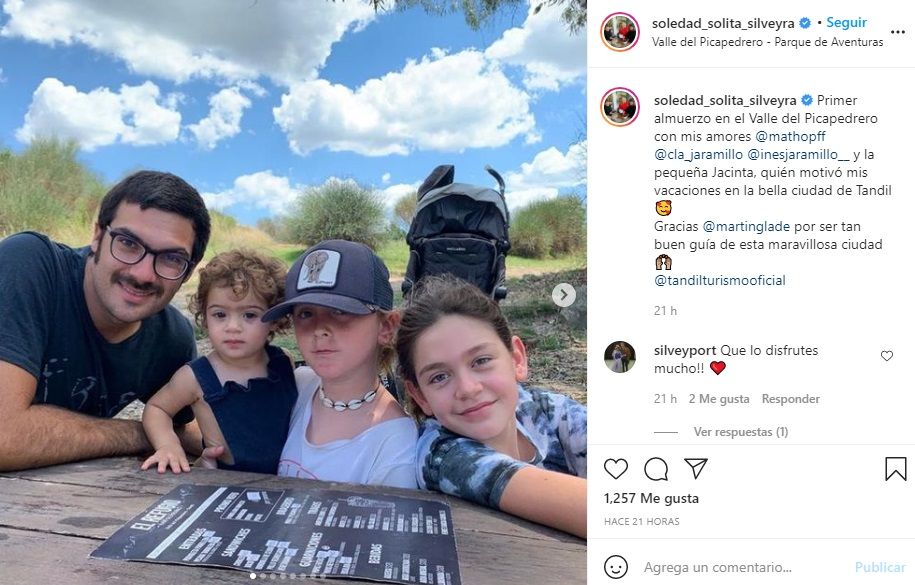This screenshot has height=585, width=915.
Task: Like the post with the heart icon
Action: [x=615, y=469]
